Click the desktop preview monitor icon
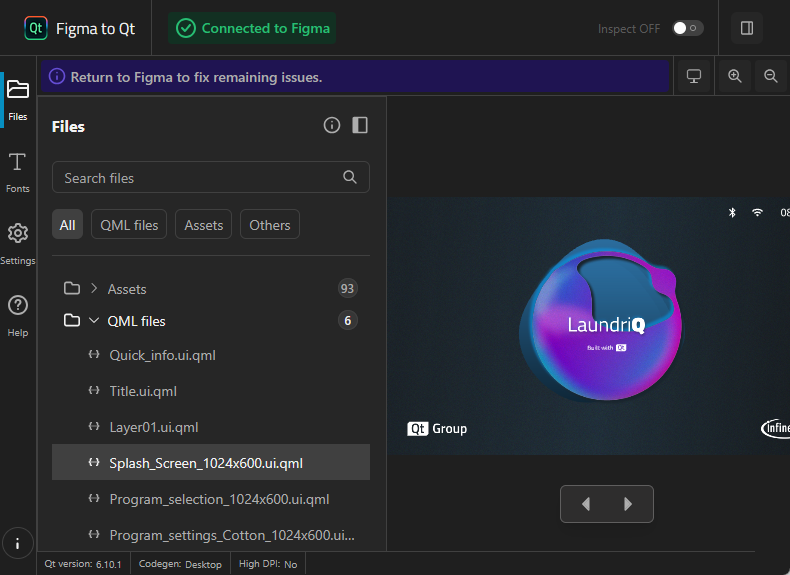The width and height of the screenshot is (790, 575). click(x=694, y=77)
